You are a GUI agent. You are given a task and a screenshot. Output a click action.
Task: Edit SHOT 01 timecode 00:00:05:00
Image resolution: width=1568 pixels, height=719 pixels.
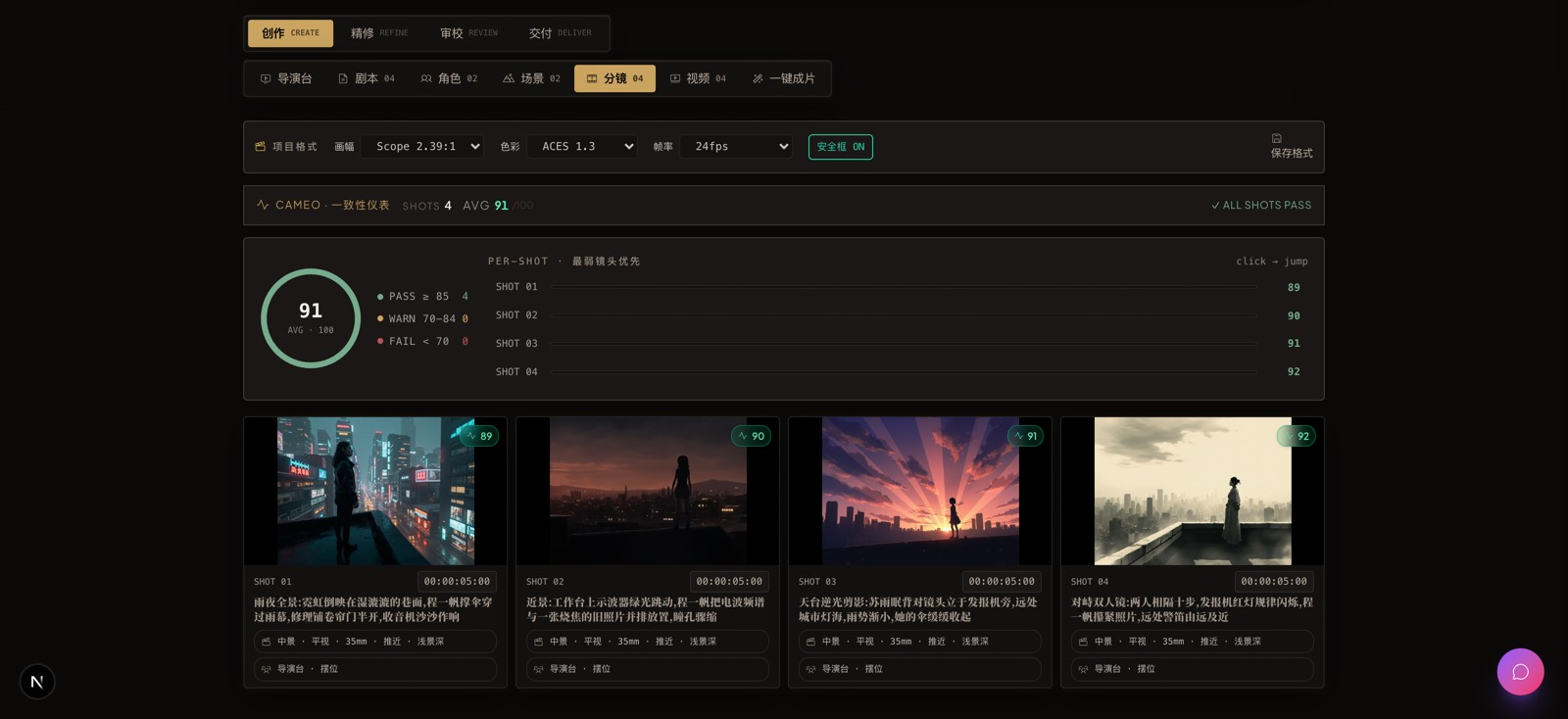tap(457, 582)
